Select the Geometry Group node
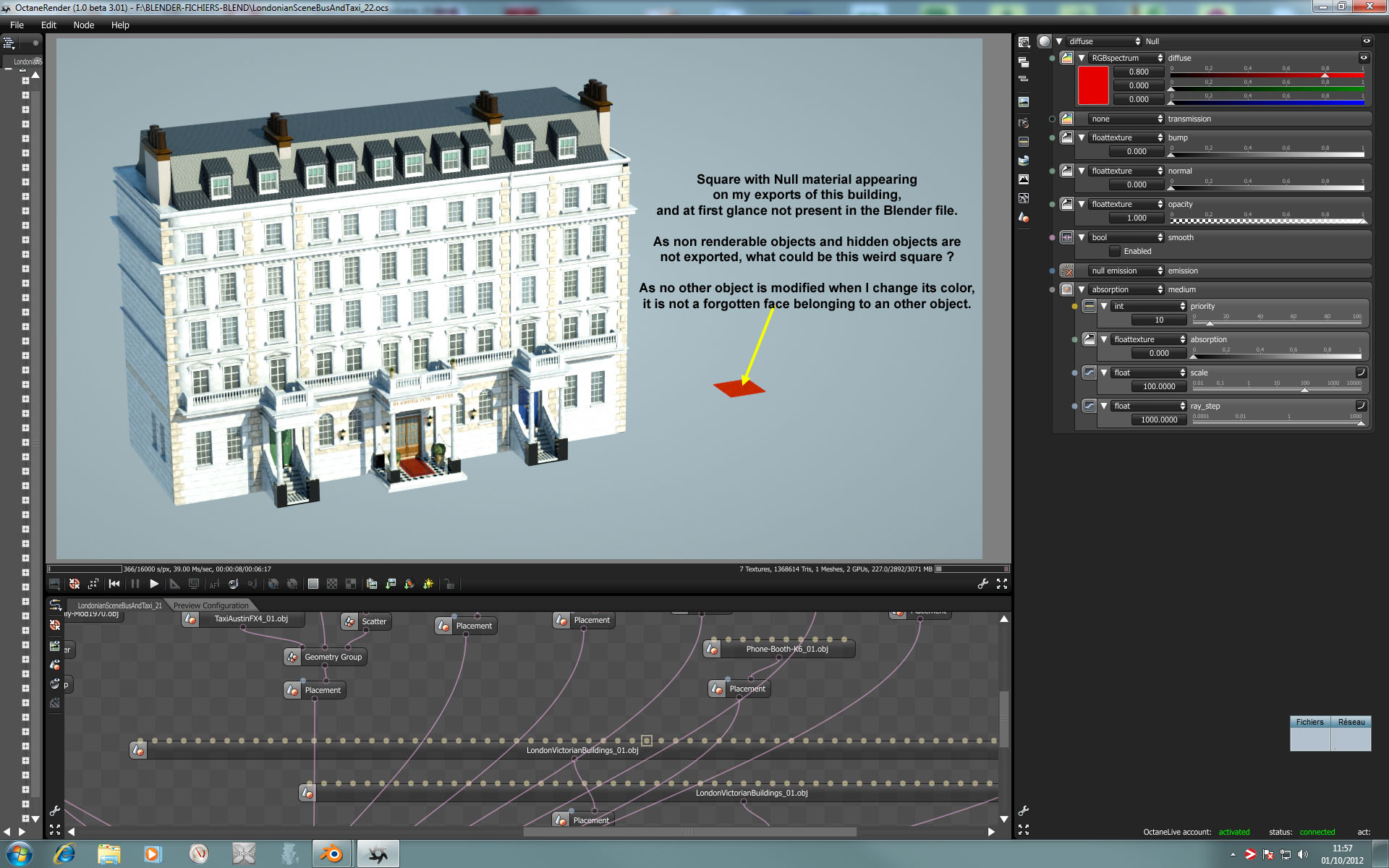This screenshot has width=1389, height=868. [x=333, y=657]
